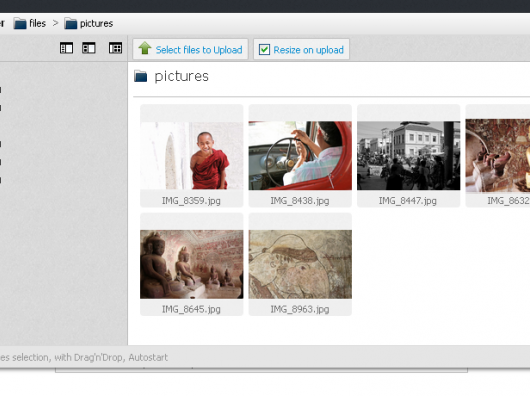Click Select files to Upload button
530x396 pixels.
[190, 49]
